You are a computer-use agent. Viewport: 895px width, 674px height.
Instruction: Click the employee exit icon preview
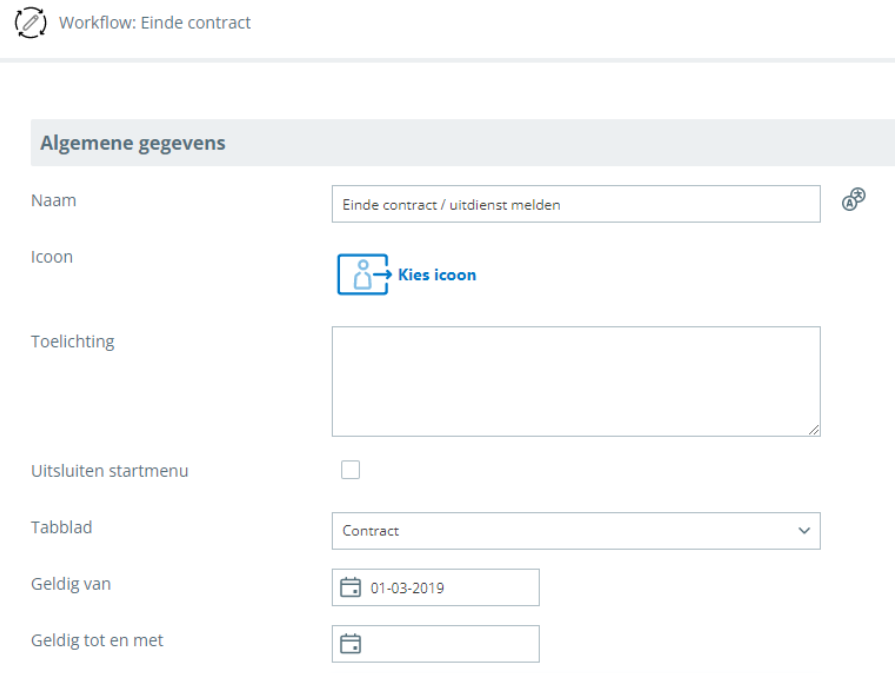362,275
